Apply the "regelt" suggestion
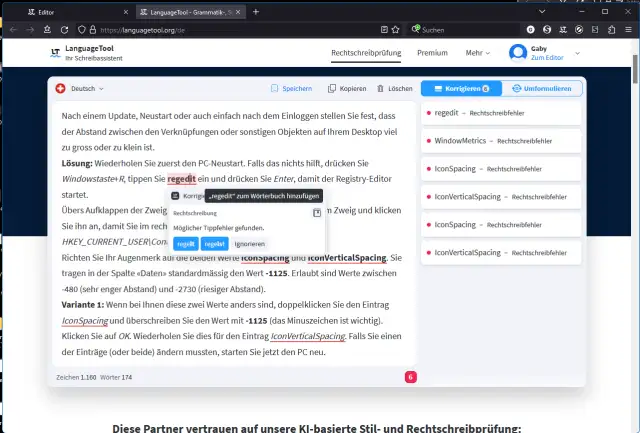640x433 pixels. click(185, 243)
